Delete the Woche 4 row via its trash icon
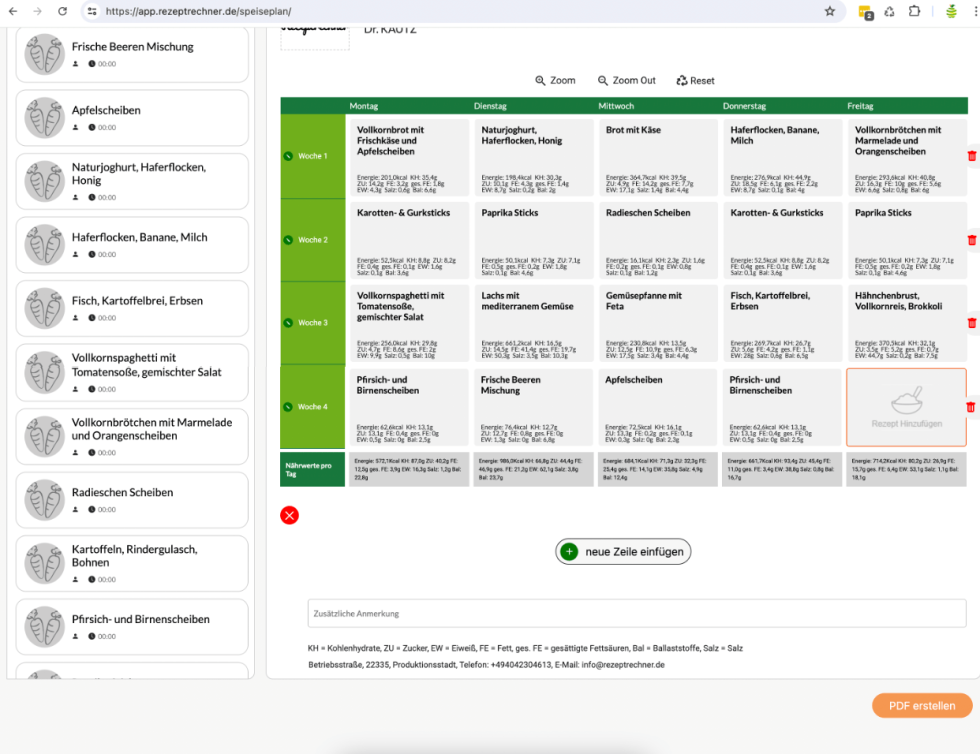Screen dimensions: 980x754 click(970, 407)
